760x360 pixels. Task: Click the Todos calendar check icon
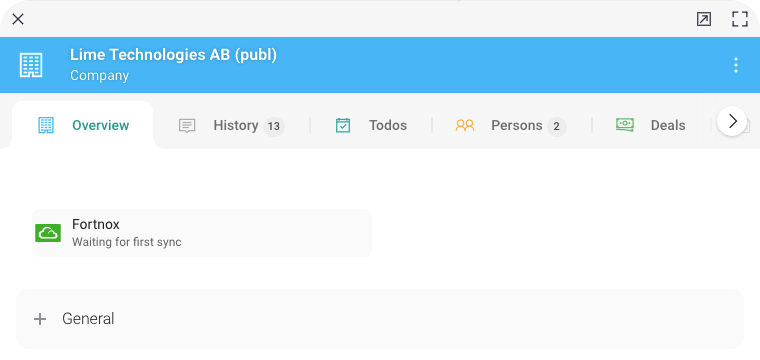[x=343, y=125]
